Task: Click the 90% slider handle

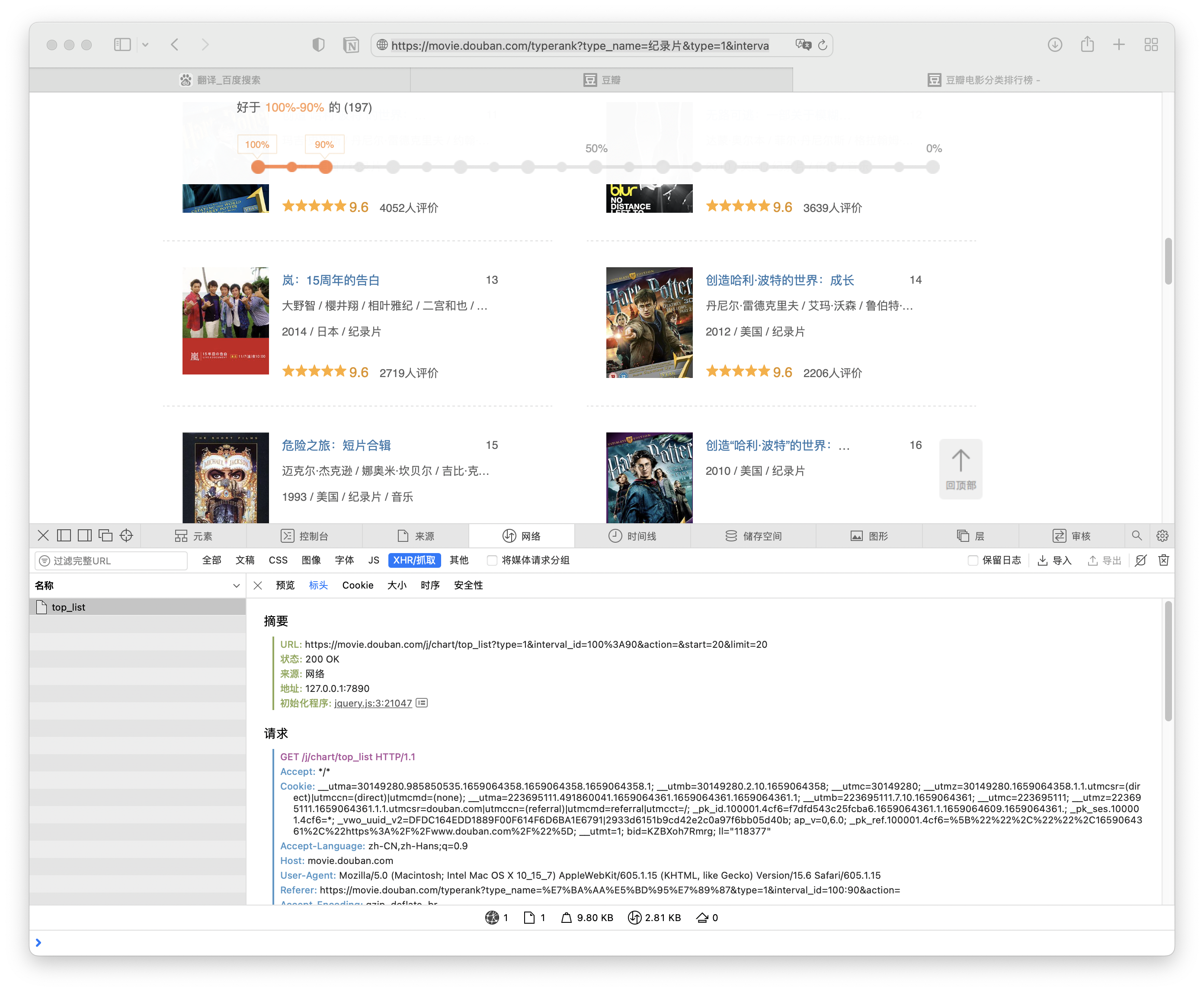Action: 325,167
